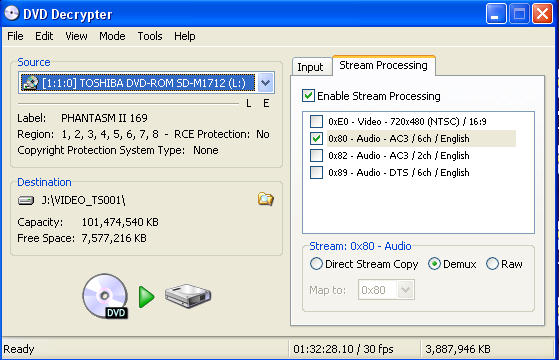Select the 0x82 AC3 2ch English stream row

[x=399, y=155]
